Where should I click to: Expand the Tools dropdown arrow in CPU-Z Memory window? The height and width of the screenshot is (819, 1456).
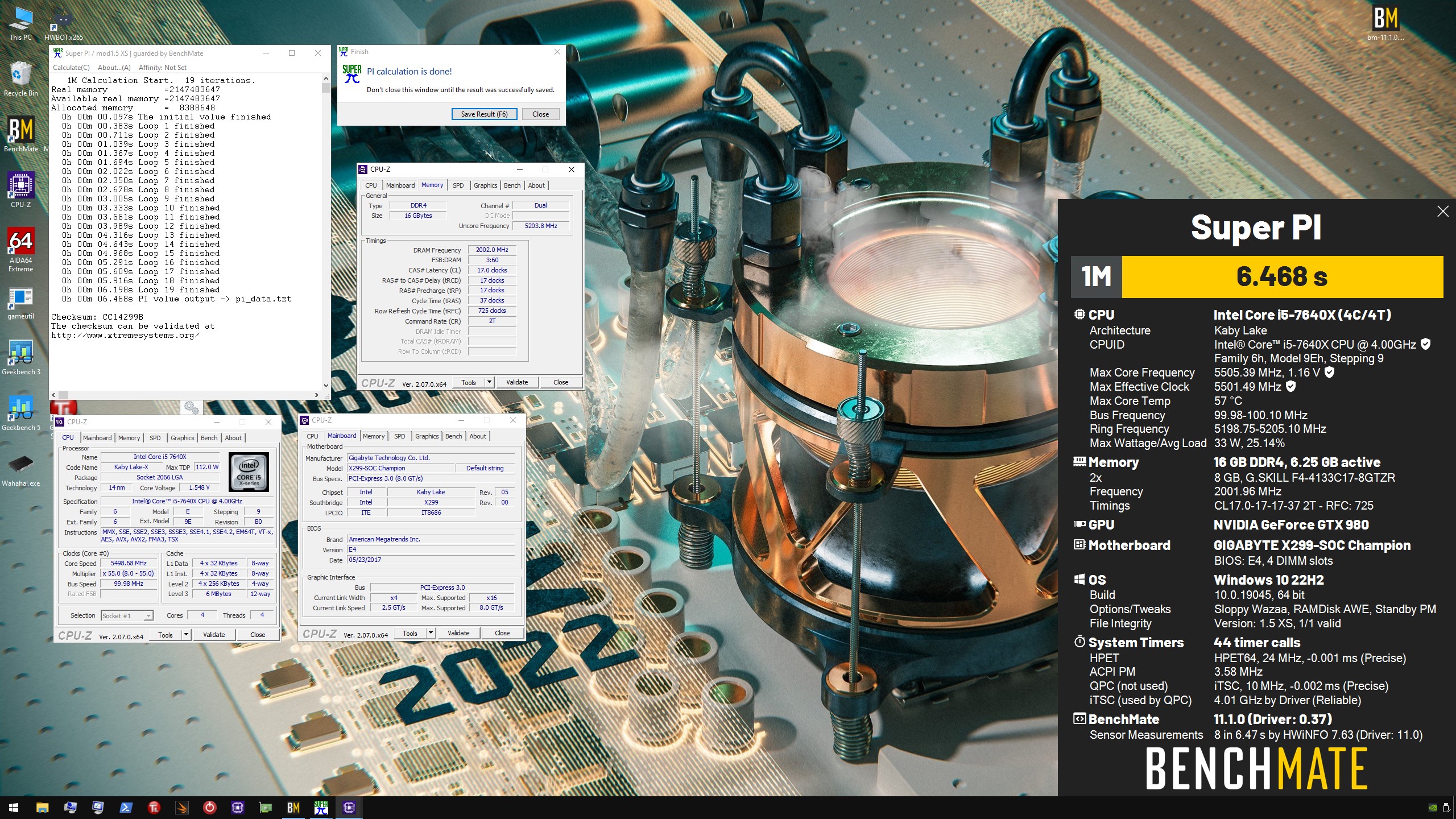489,382
